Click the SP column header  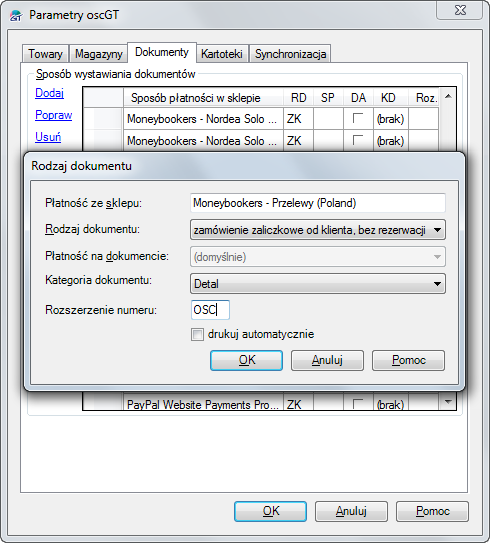(x=328, y=98)
